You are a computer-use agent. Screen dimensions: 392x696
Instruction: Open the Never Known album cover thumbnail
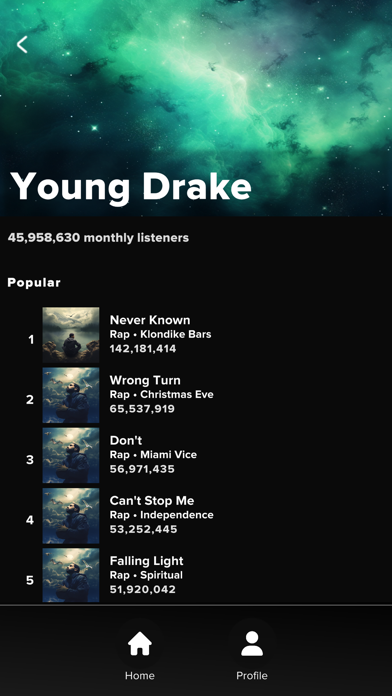71,335
